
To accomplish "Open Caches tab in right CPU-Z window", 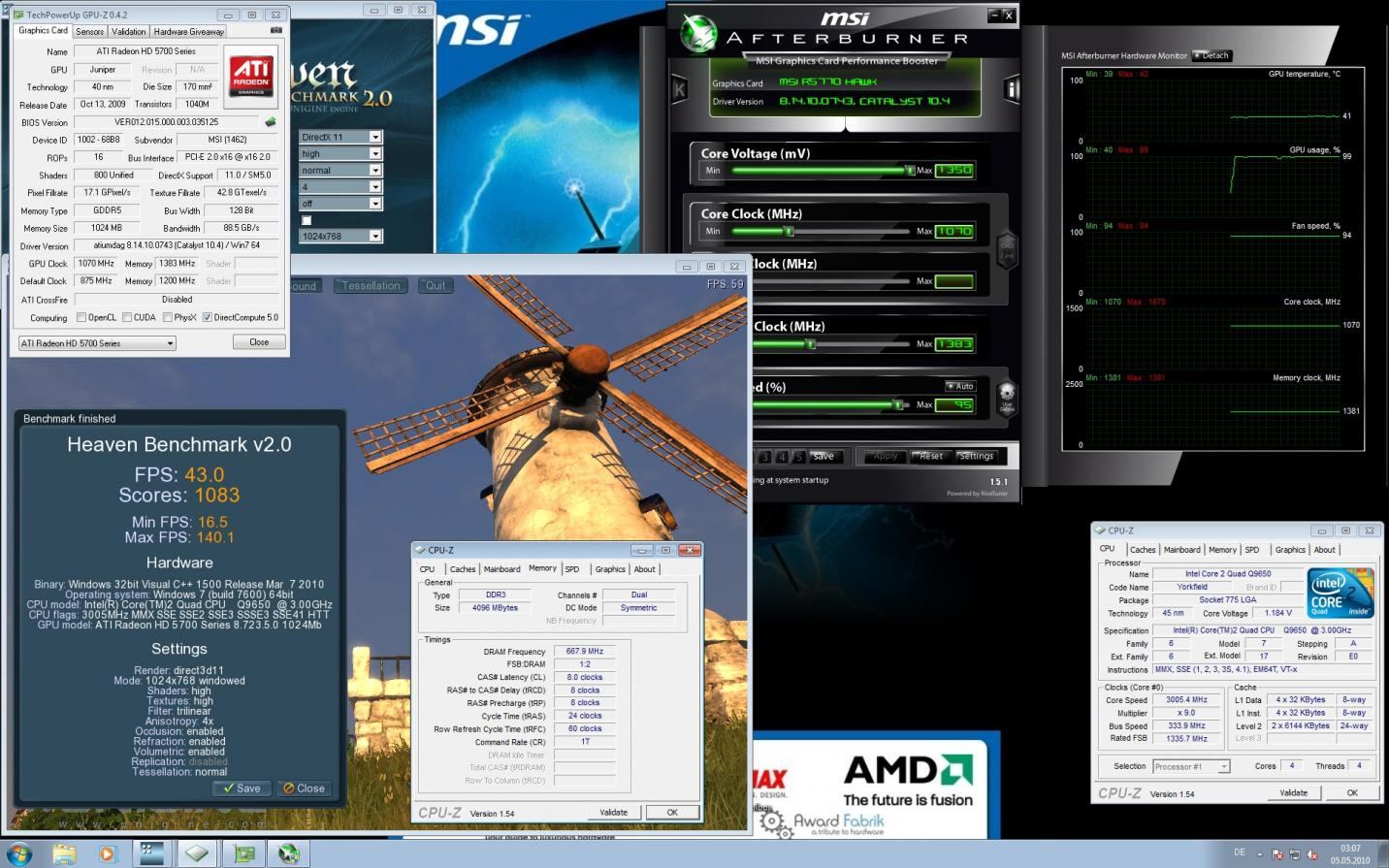I will (1143, 550).
